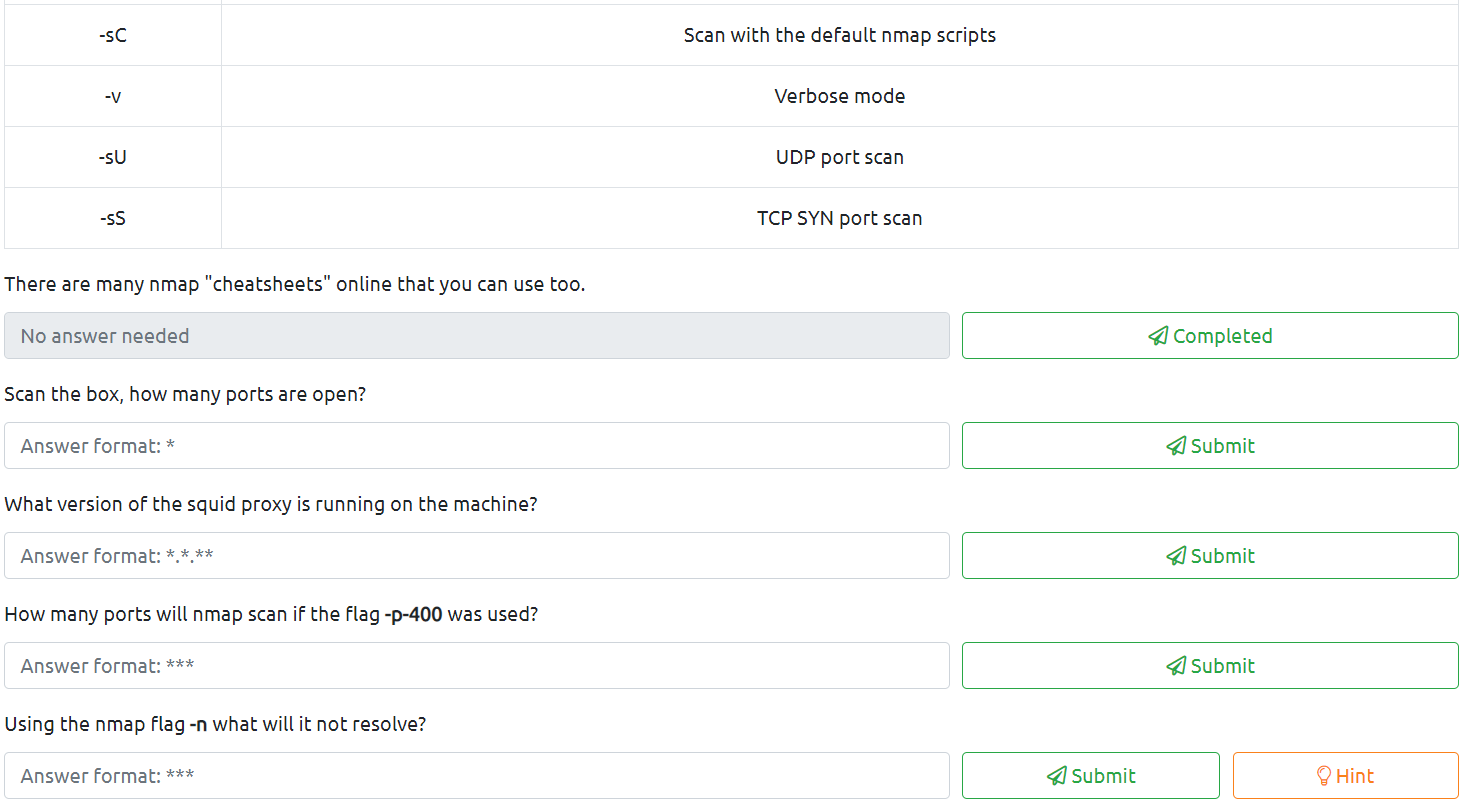Focus the squid proxy version answer field
The width and height of the screenshot is (1479, 811).
(476, 556)
